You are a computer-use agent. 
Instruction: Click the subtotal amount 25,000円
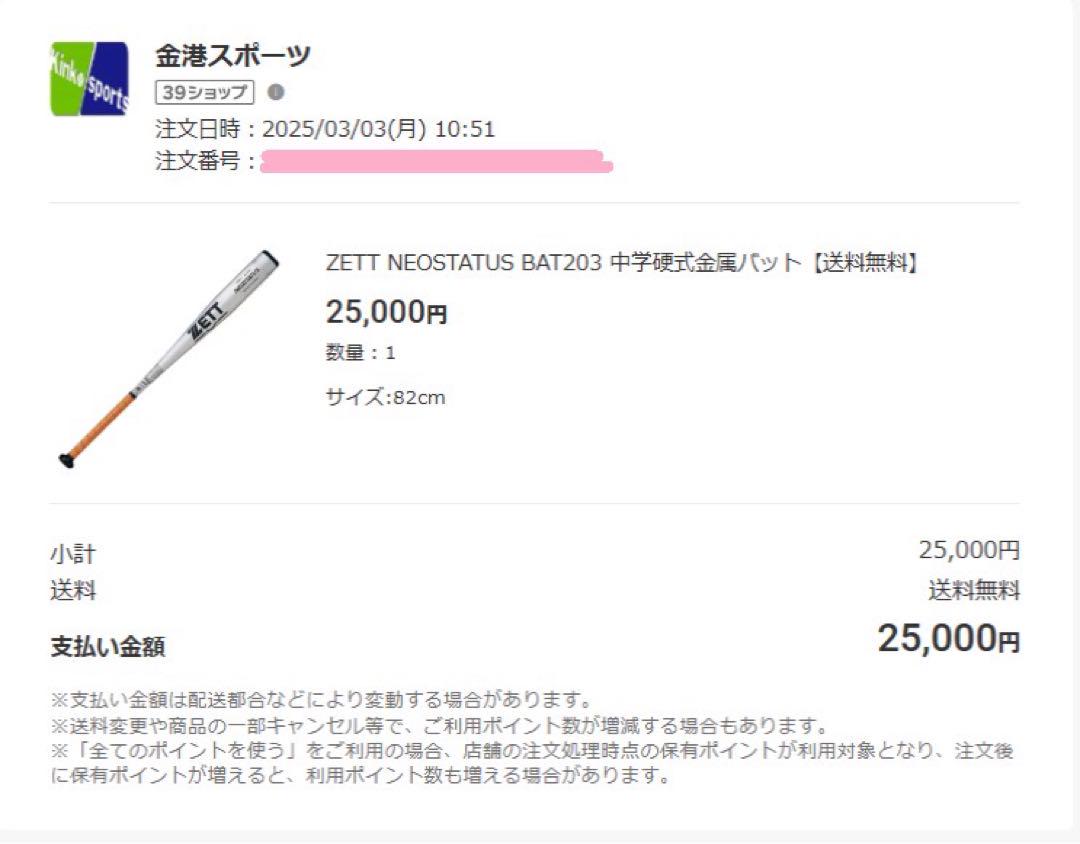click(969, 550)
